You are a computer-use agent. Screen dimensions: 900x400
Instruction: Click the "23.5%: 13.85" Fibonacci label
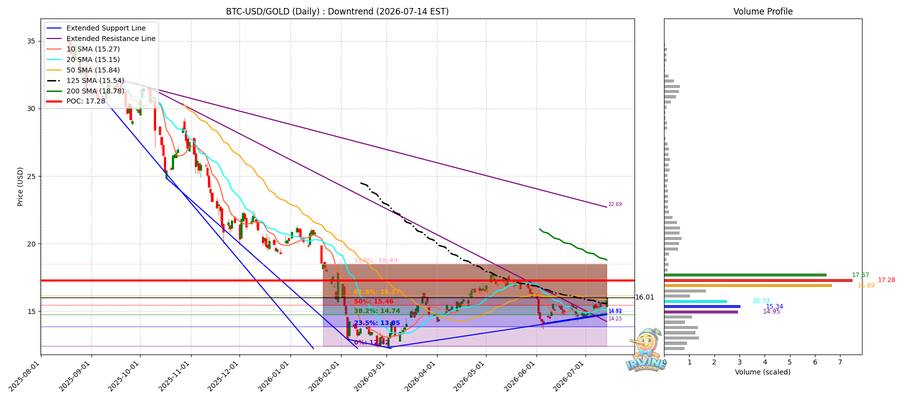pos(375,324)
